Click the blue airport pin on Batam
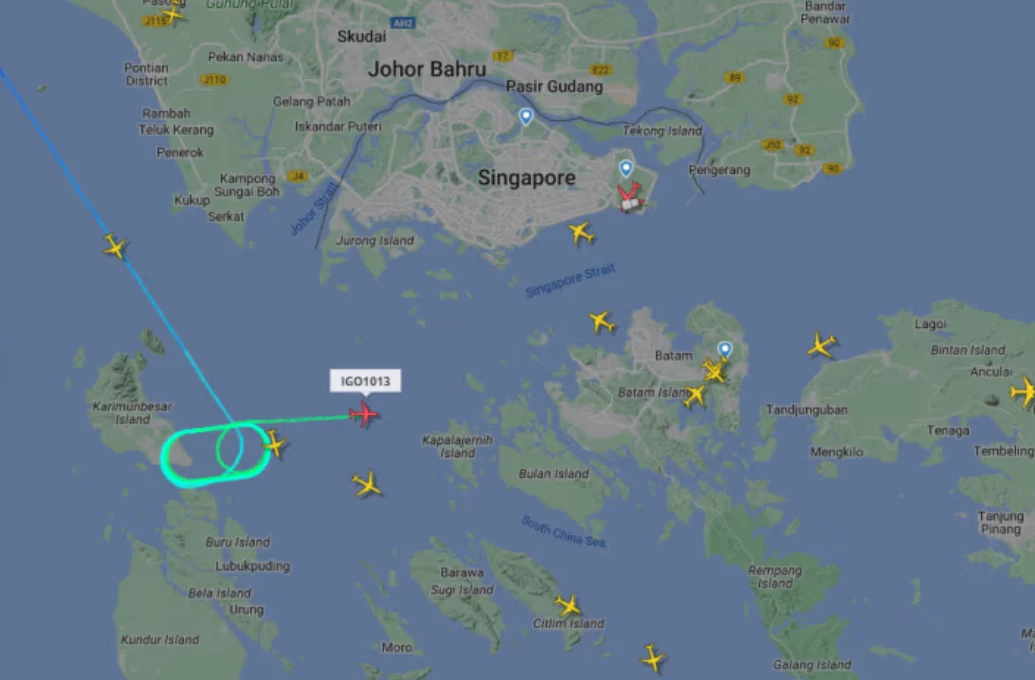This screenshot has width=1035, height=680. [725, 349]
